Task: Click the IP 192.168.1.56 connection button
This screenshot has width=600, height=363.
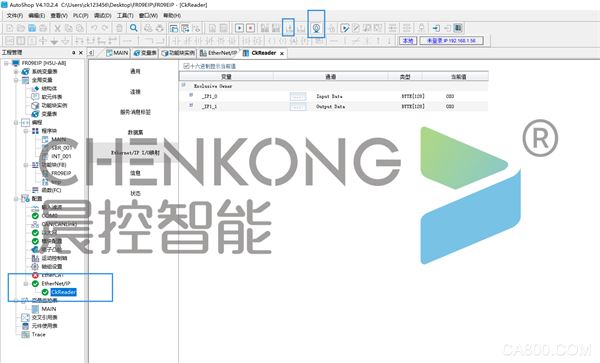Action: click(x=452, y=41)
